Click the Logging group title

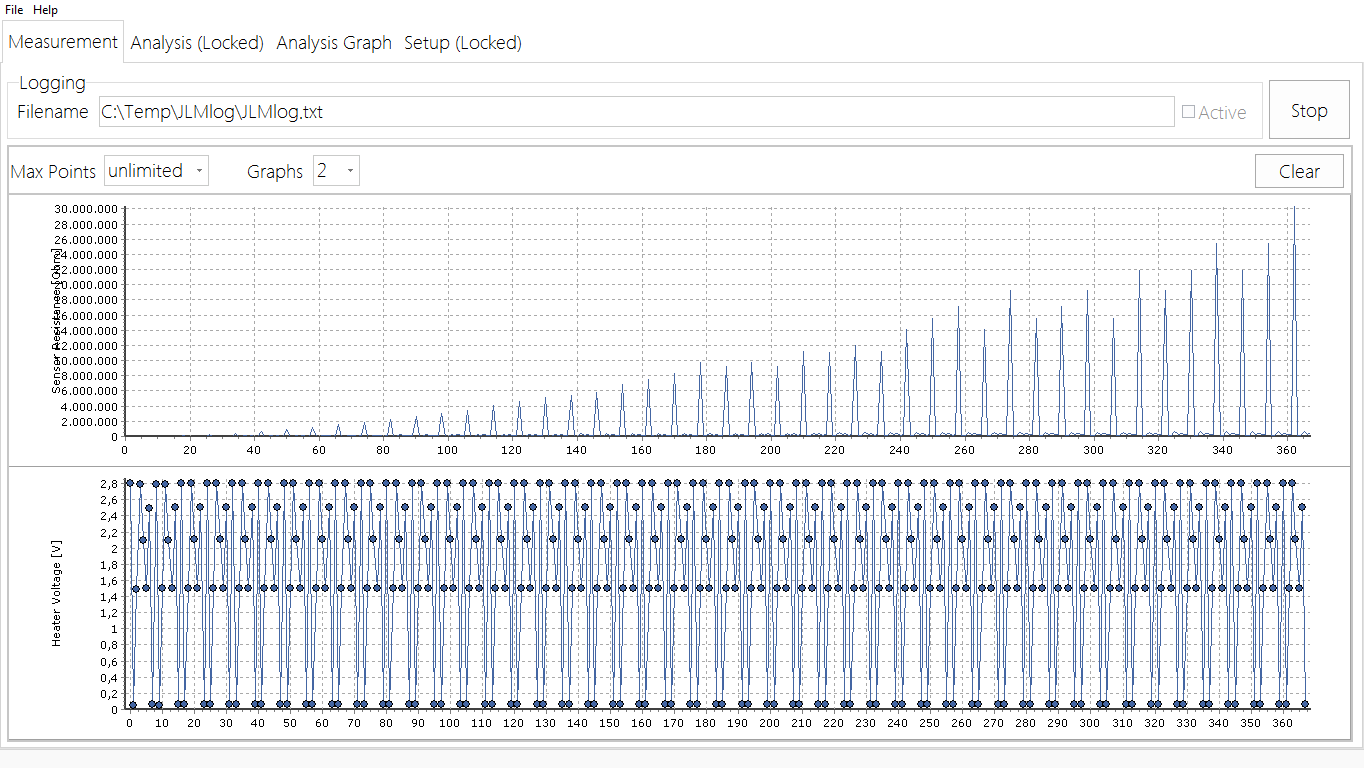pos(52,83)
